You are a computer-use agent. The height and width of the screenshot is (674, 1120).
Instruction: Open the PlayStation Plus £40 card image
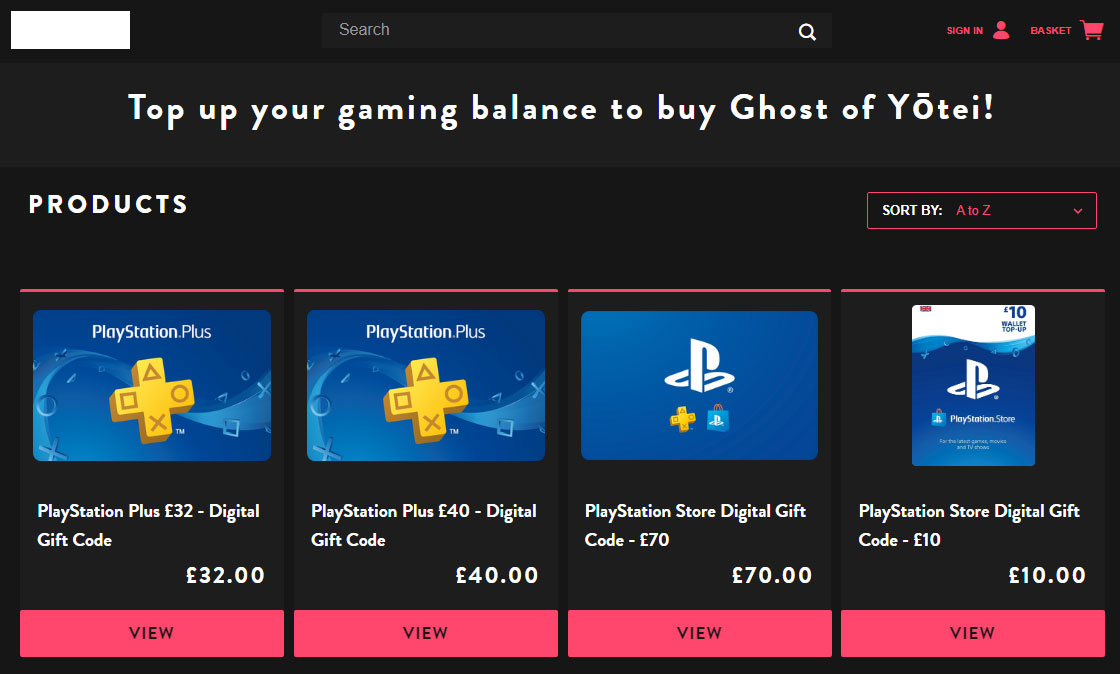(x=425, y=385)
